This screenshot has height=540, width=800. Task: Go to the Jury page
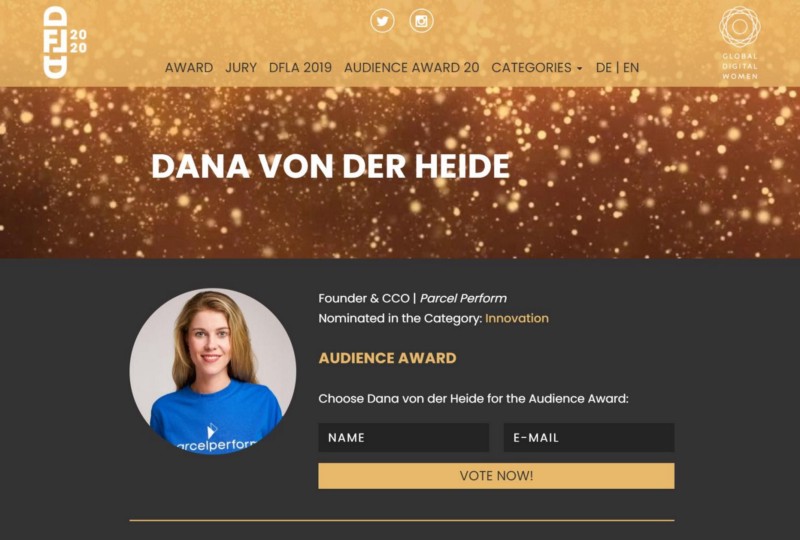[x=241, y=67]
